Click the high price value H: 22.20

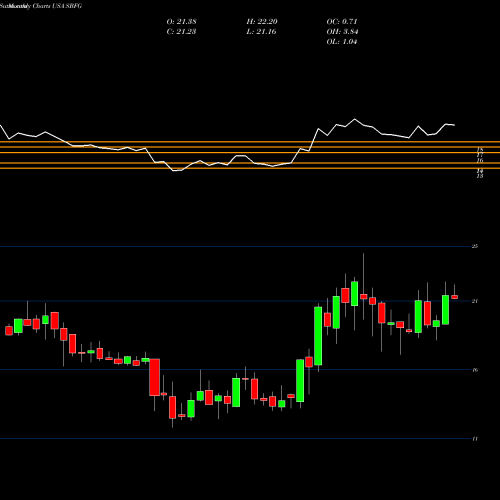click(262, 22)
